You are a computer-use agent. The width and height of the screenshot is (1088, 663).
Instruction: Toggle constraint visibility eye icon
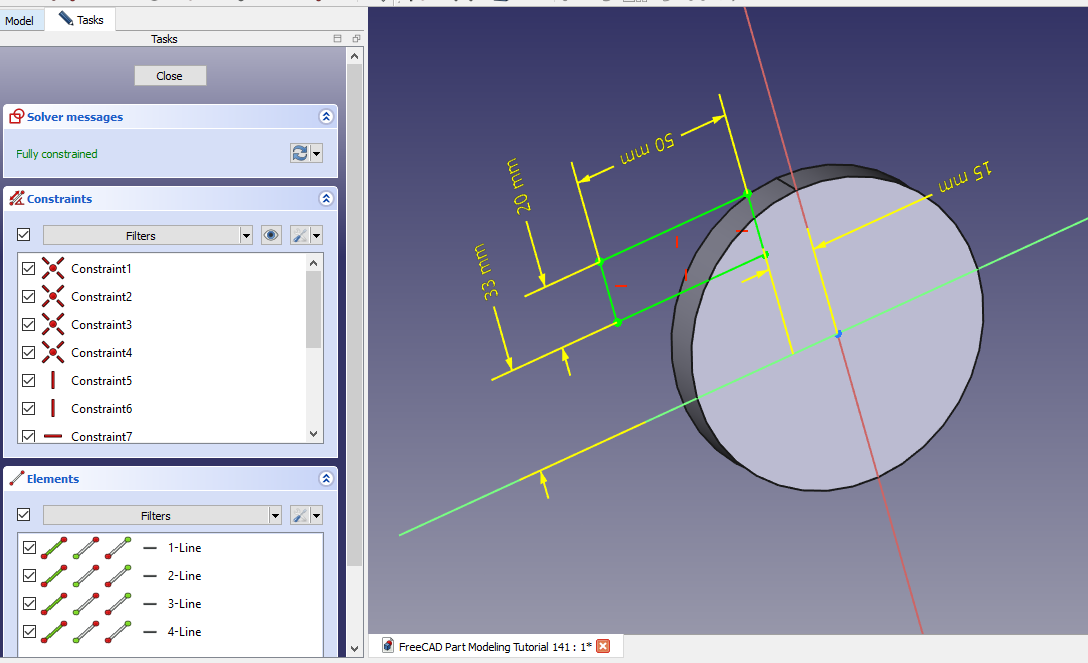(271, 235)
